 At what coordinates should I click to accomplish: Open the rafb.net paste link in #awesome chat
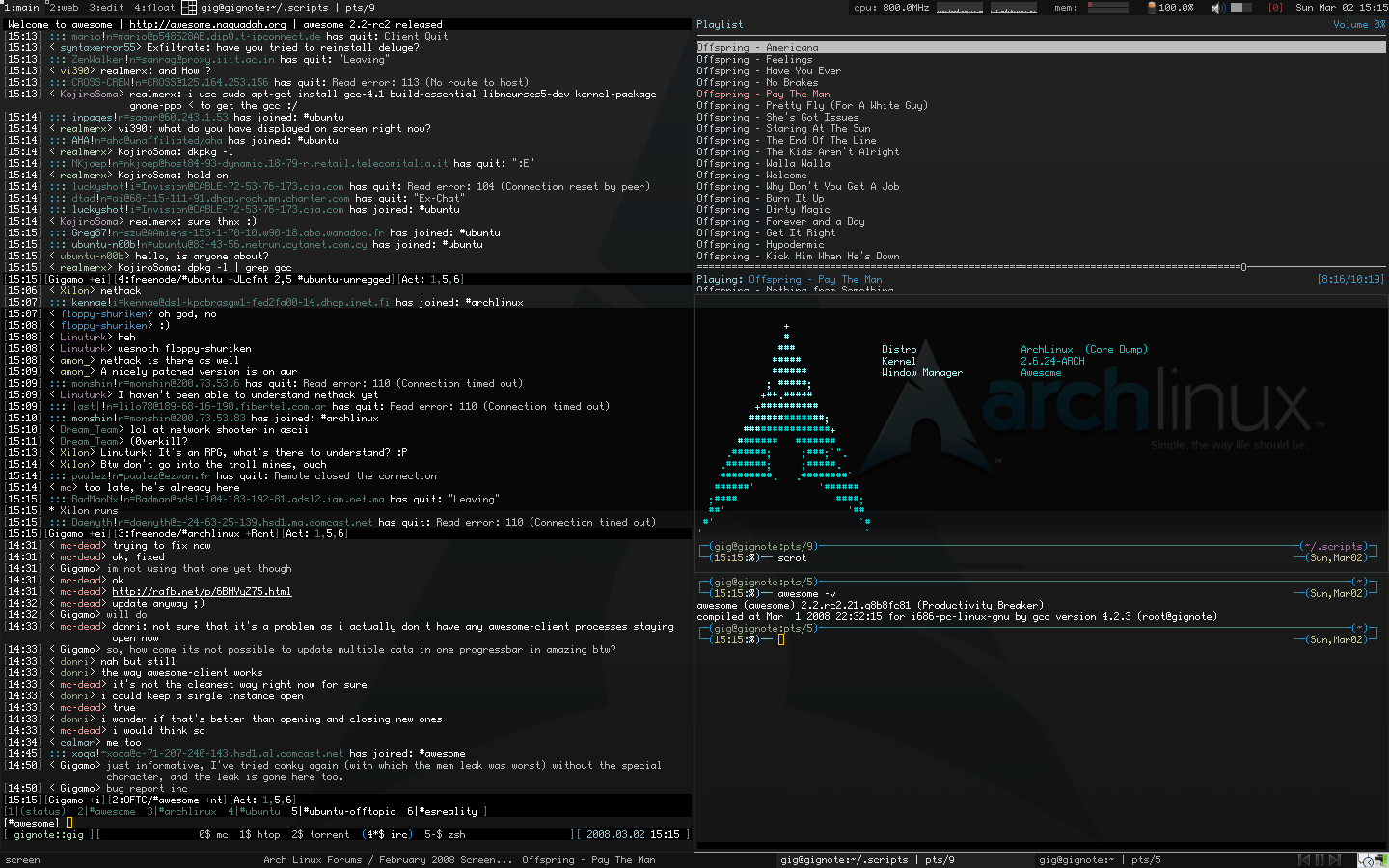click(202, 591)
